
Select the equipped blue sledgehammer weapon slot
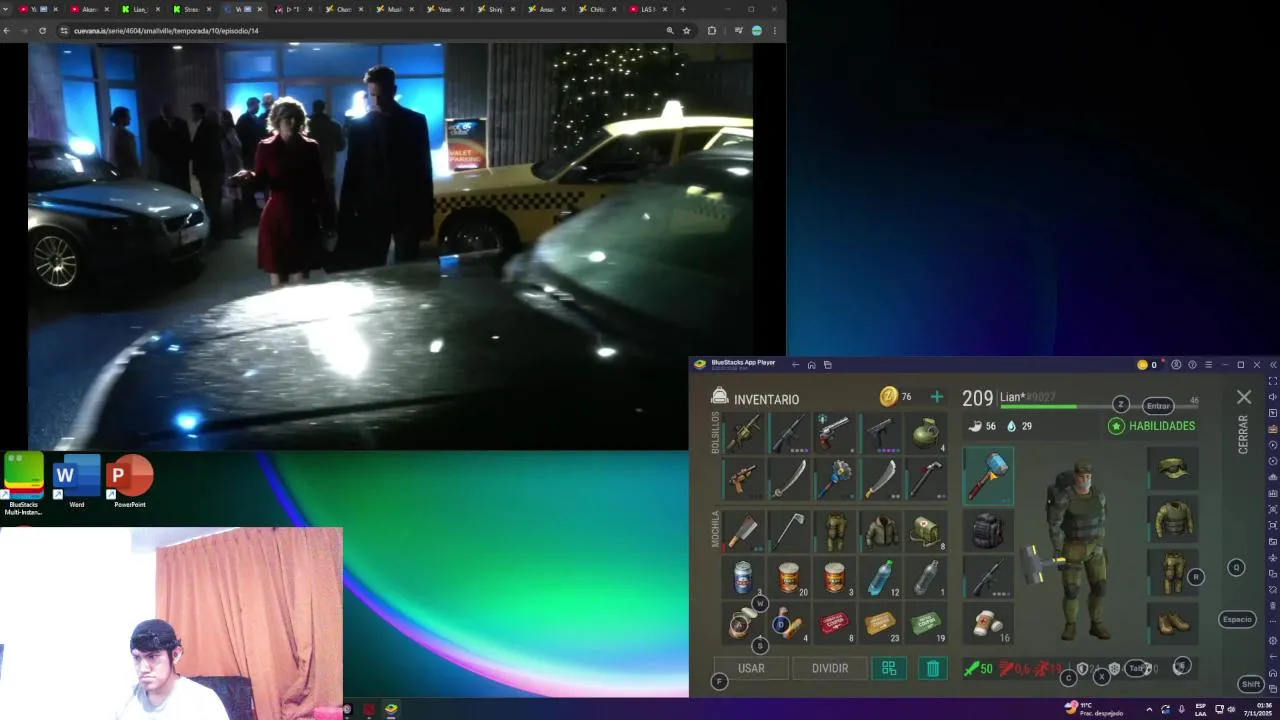click(x=988, y=475)
